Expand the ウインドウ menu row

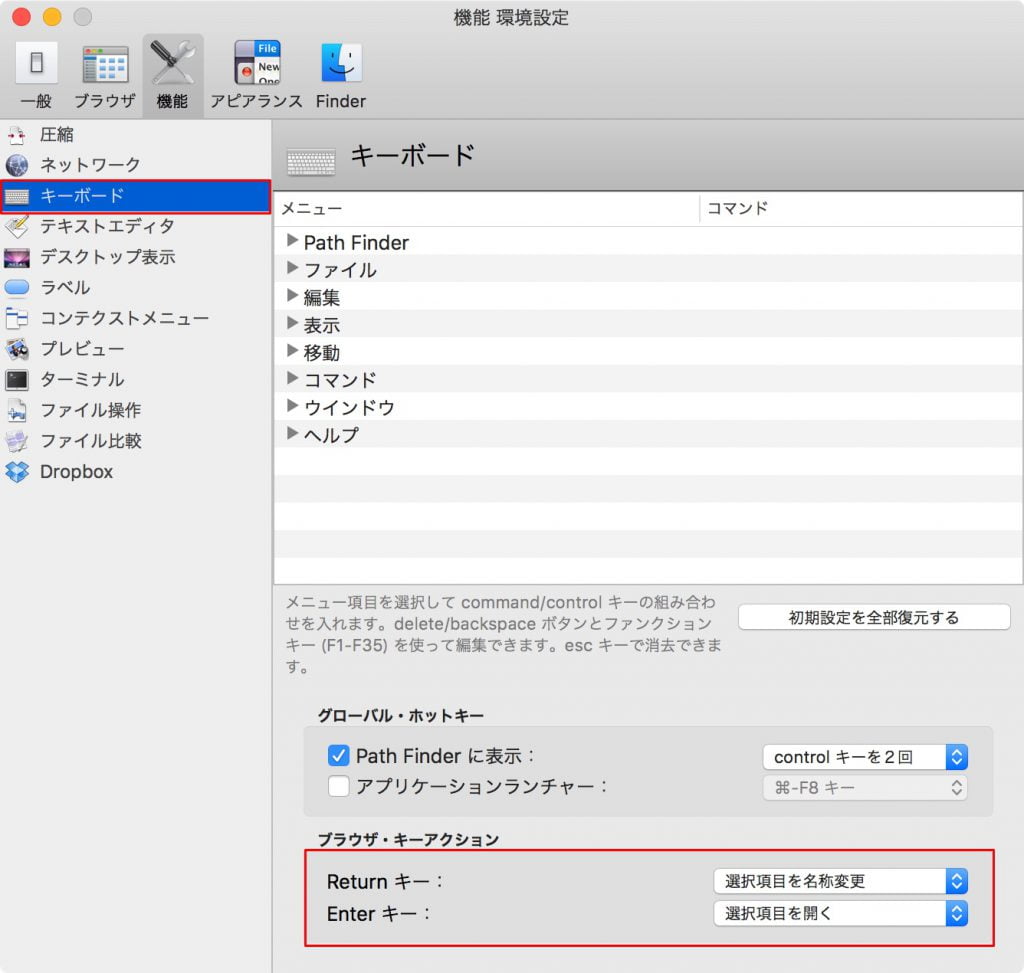click(292, 406)
